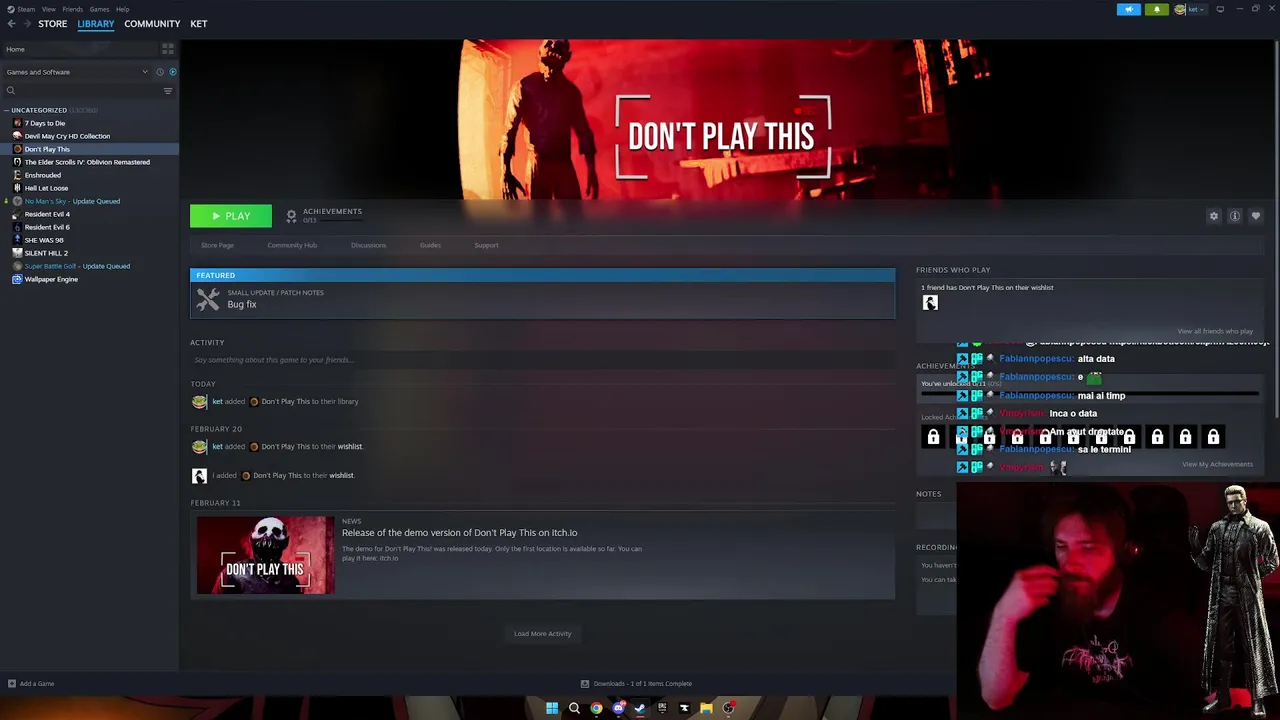Select Wallpaper Engine in library
This screenshot has height=720, width=1280.
(x=51, y=279)
